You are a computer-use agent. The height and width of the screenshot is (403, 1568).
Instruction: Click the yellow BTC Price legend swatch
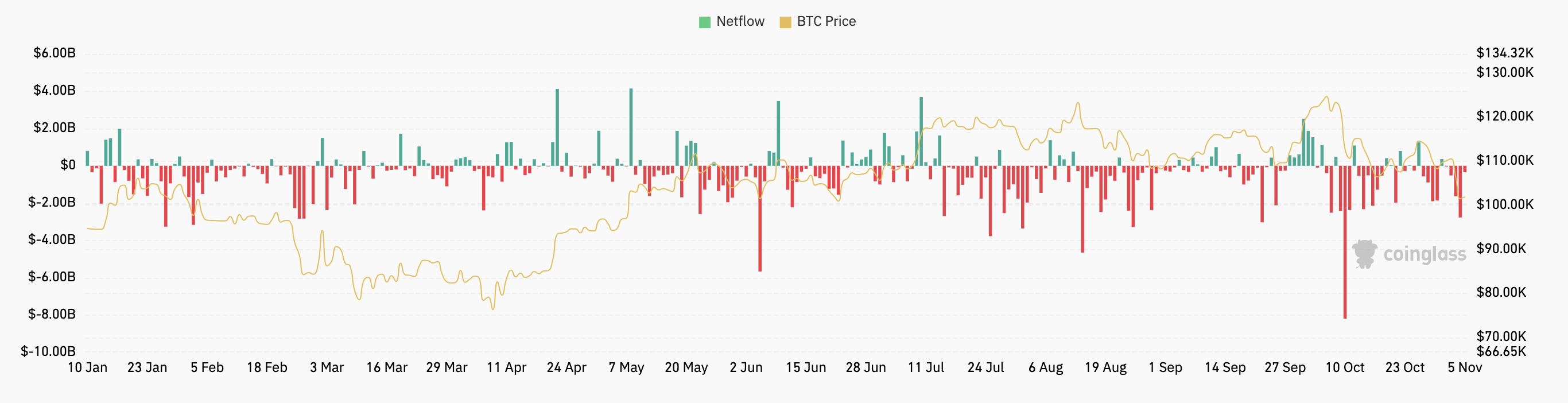(785, 22)
